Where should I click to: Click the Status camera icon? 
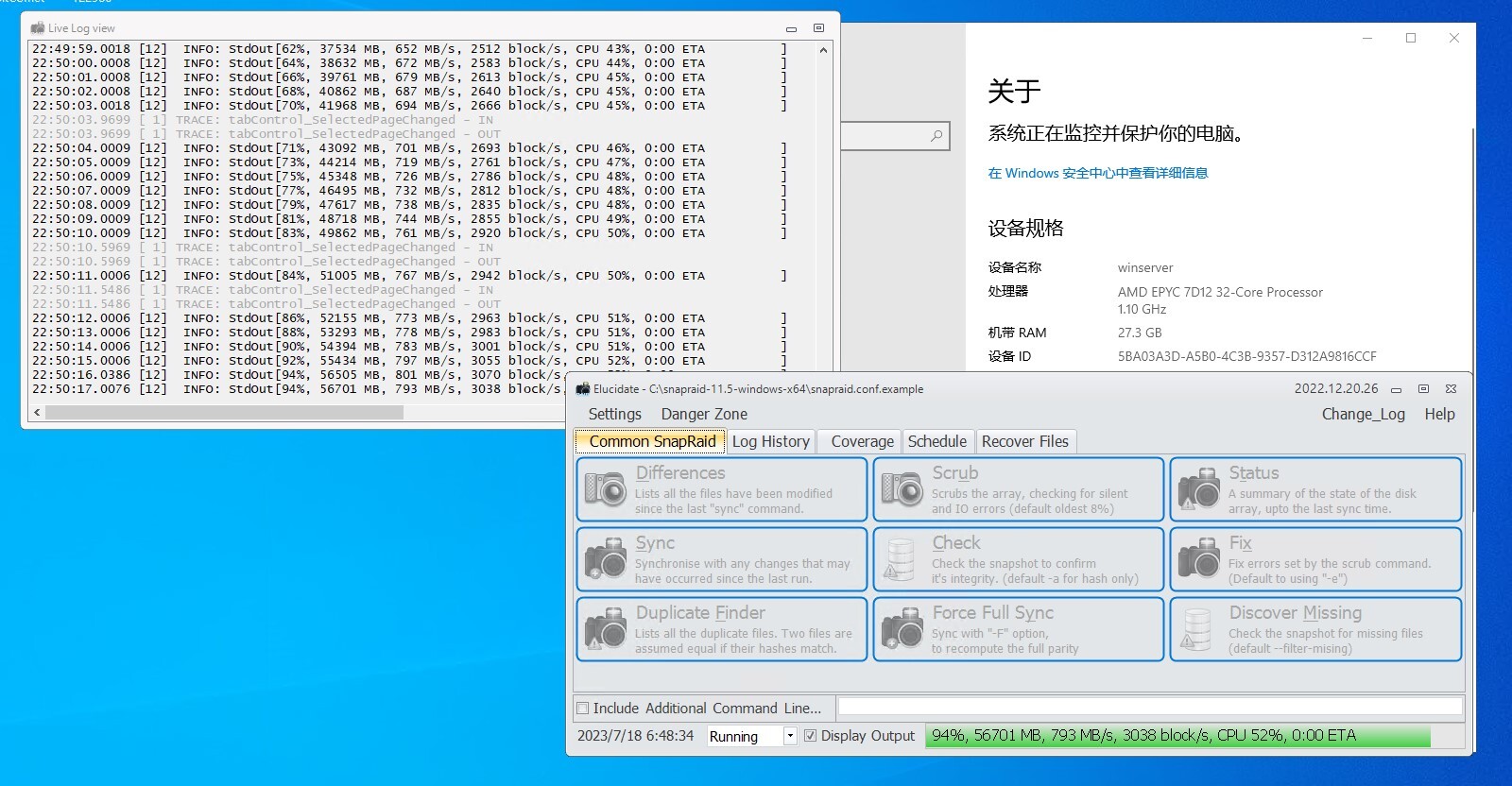click(1199, 489)
